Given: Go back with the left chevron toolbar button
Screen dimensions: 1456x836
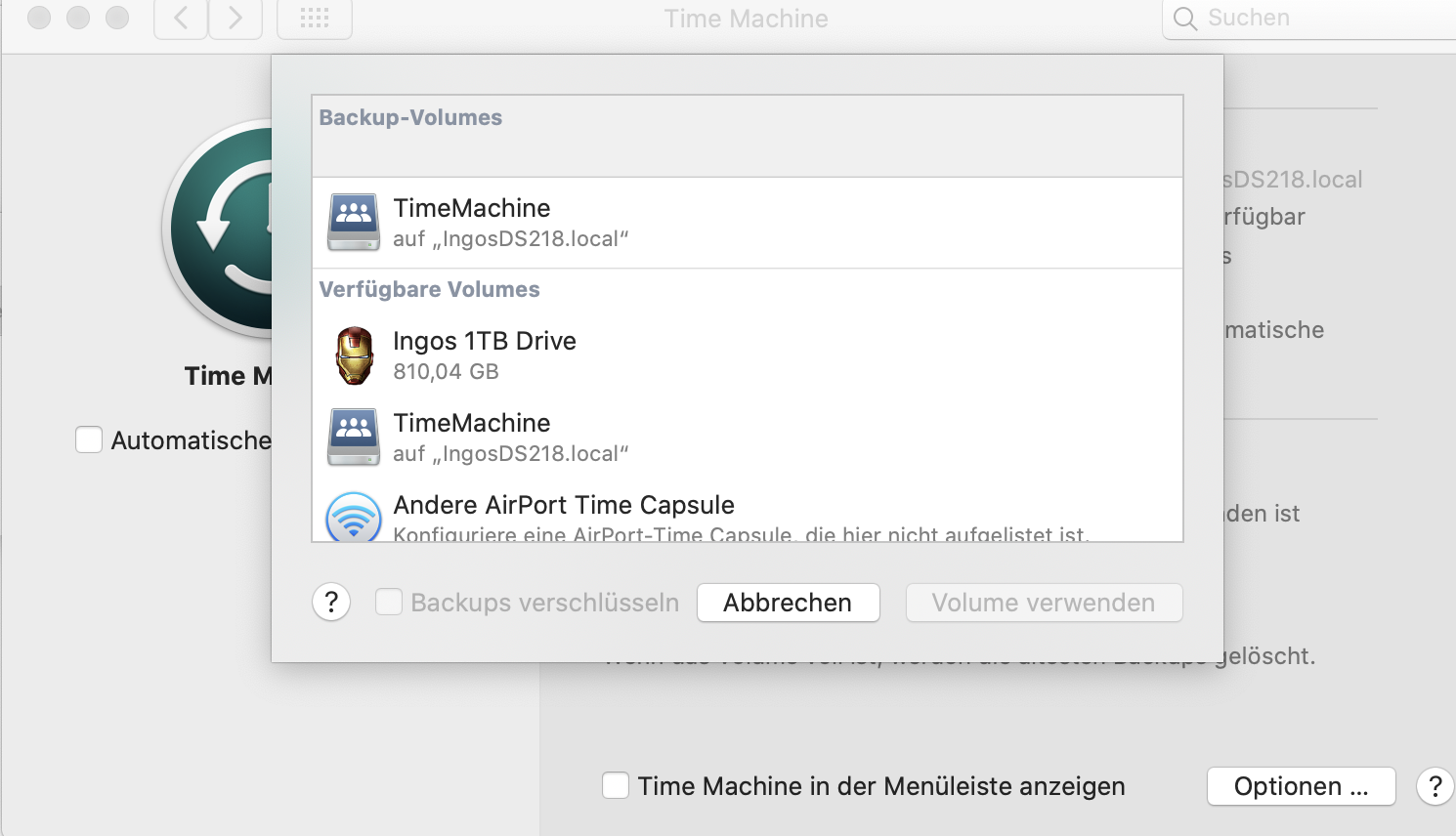Looking at the screenshot, I should [181, 19].
